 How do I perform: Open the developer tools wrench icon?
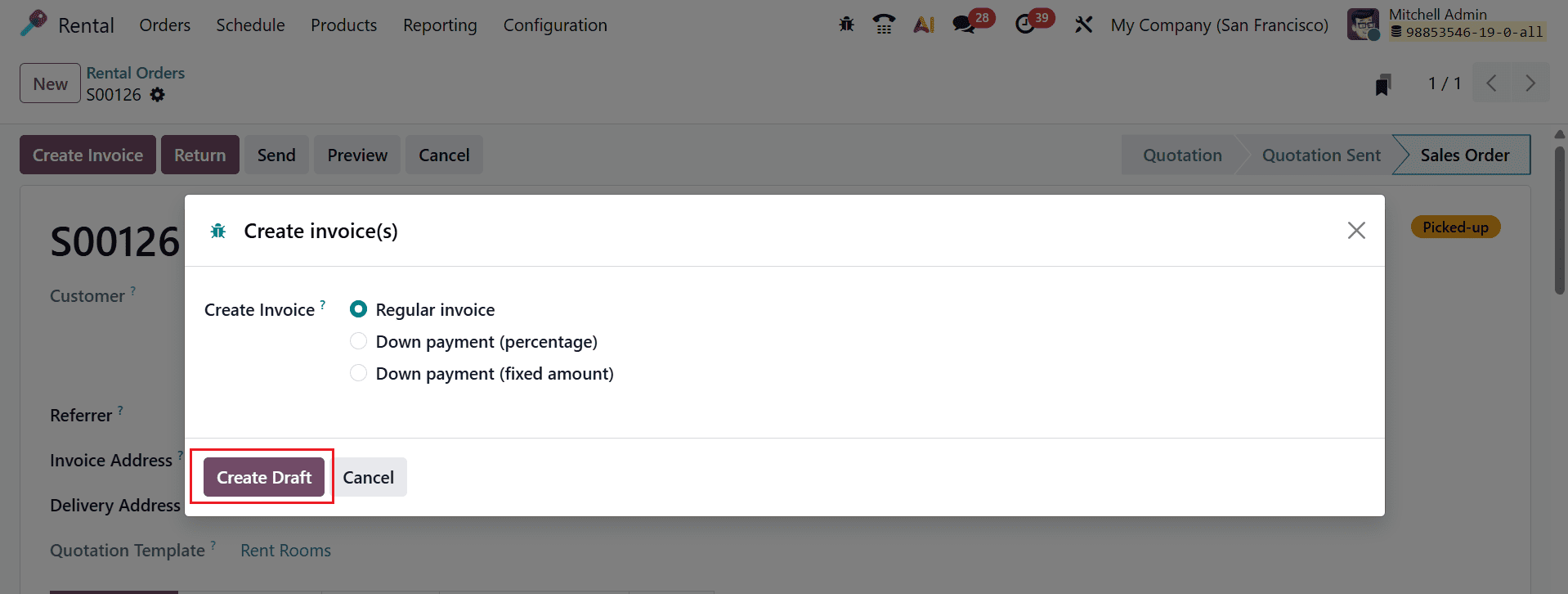[x=1083, y=25]
